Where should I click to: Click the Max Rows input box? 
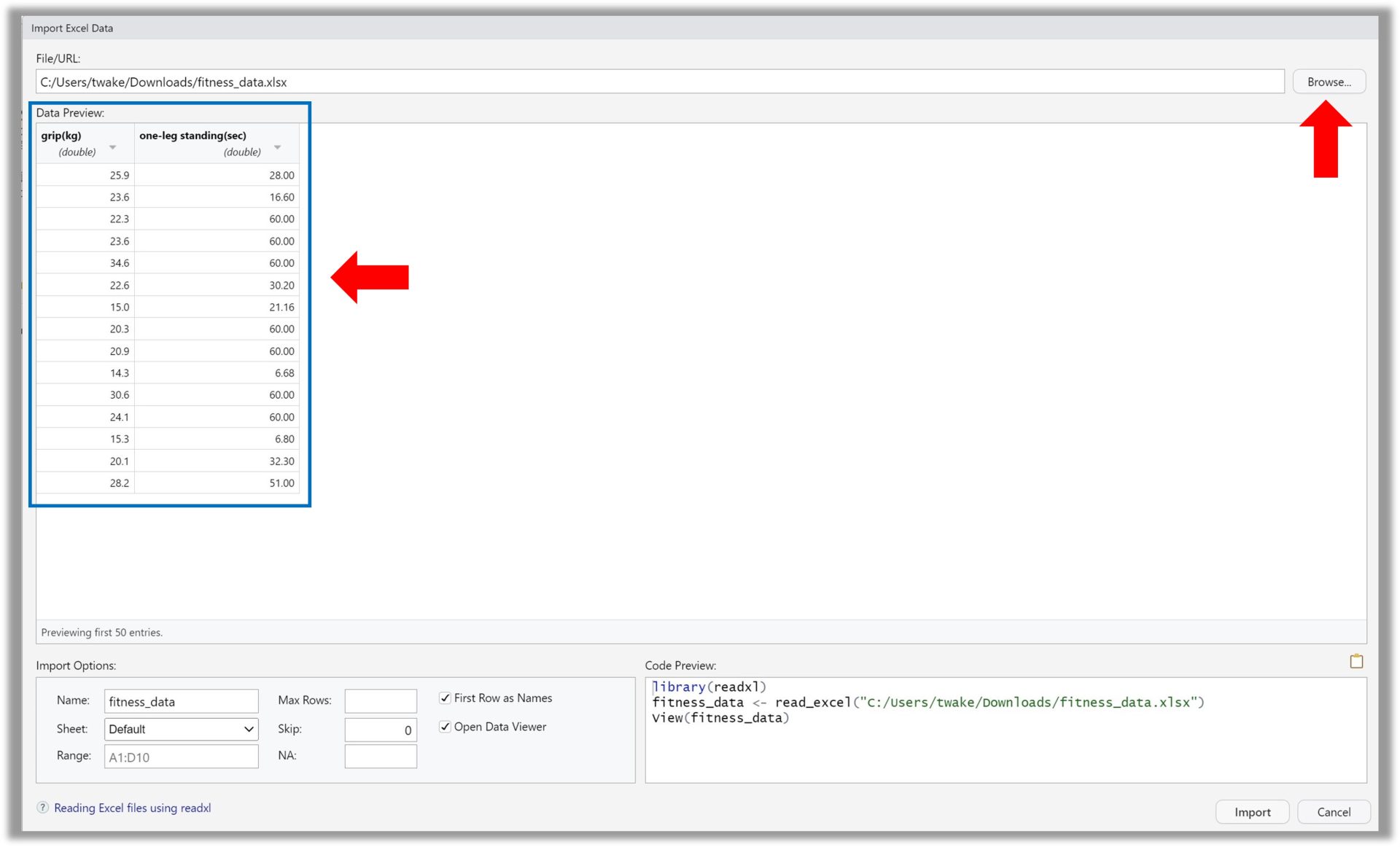pos(380,700)
